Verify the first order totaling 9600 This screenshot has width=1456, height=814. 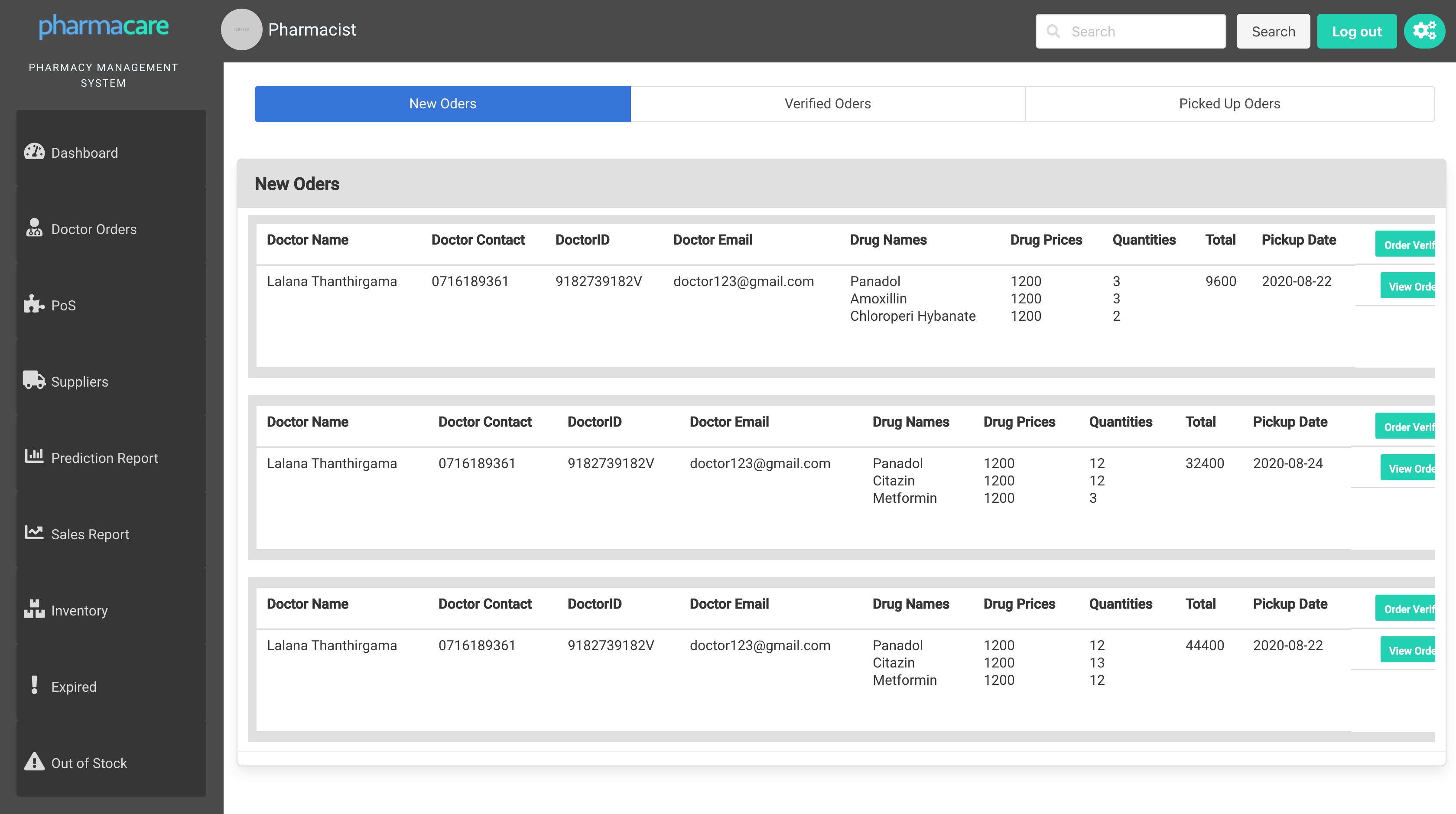pos(1406,244)
